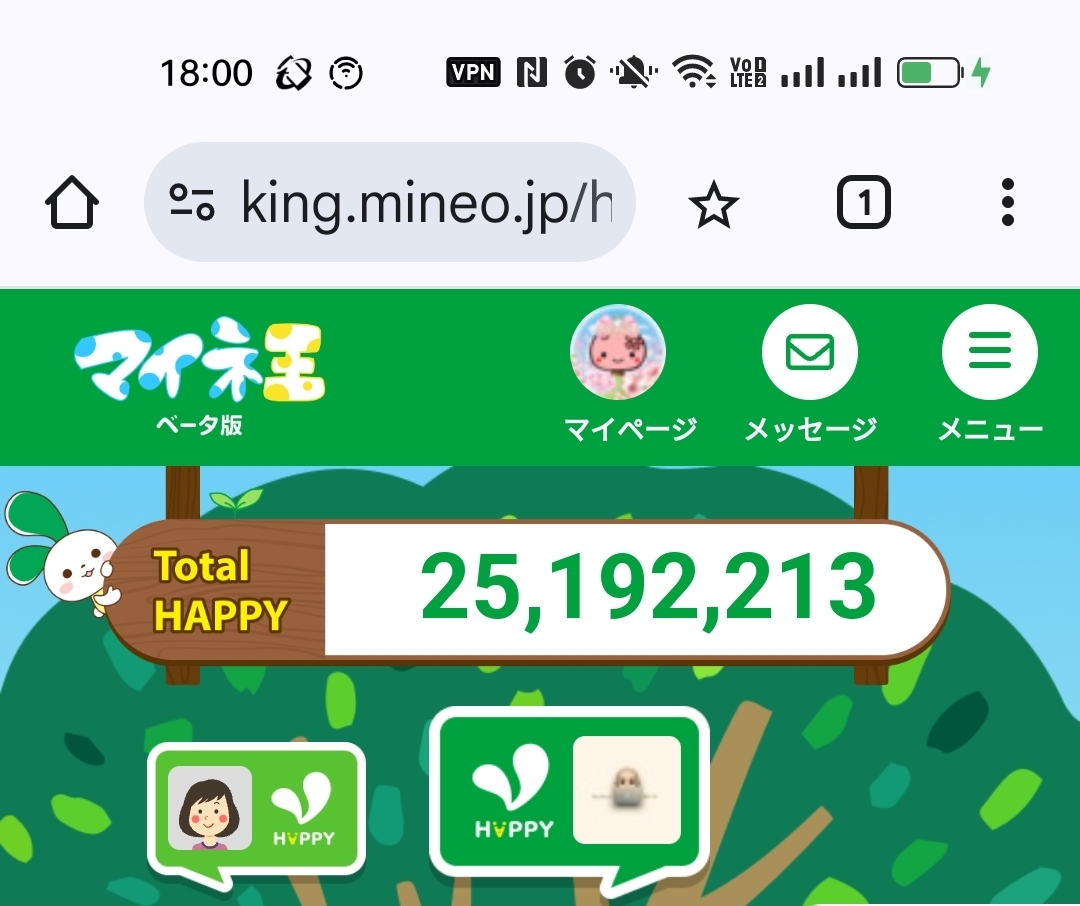Tap the rabbit mascot character

click(63, 553)
